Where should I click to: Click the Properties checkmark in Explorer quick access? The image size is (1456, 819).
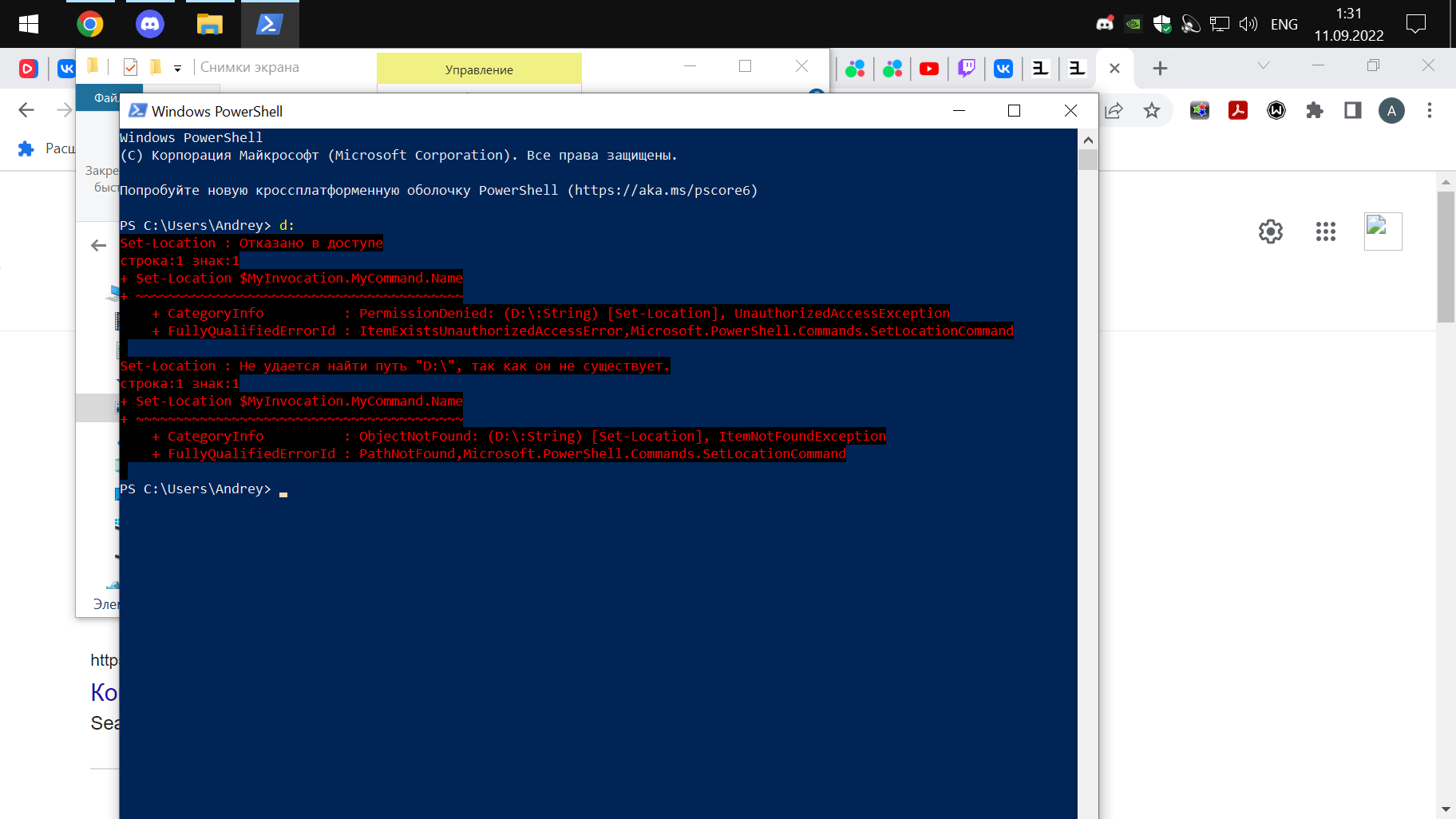[130, 67]
